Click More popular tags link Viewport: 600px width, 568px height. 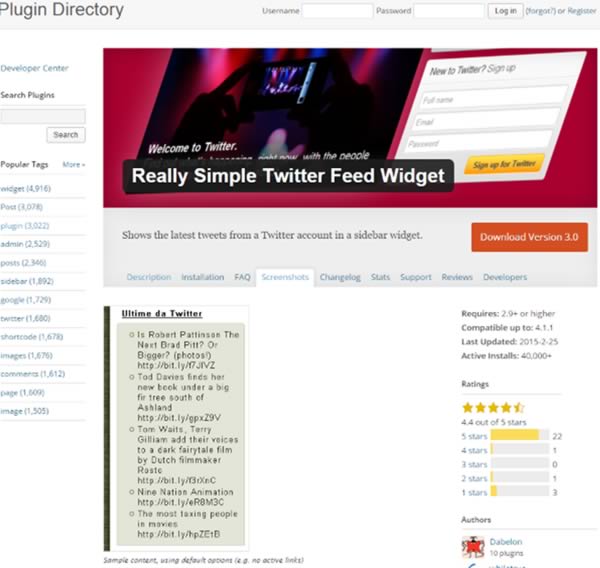(x=73, y=165)
